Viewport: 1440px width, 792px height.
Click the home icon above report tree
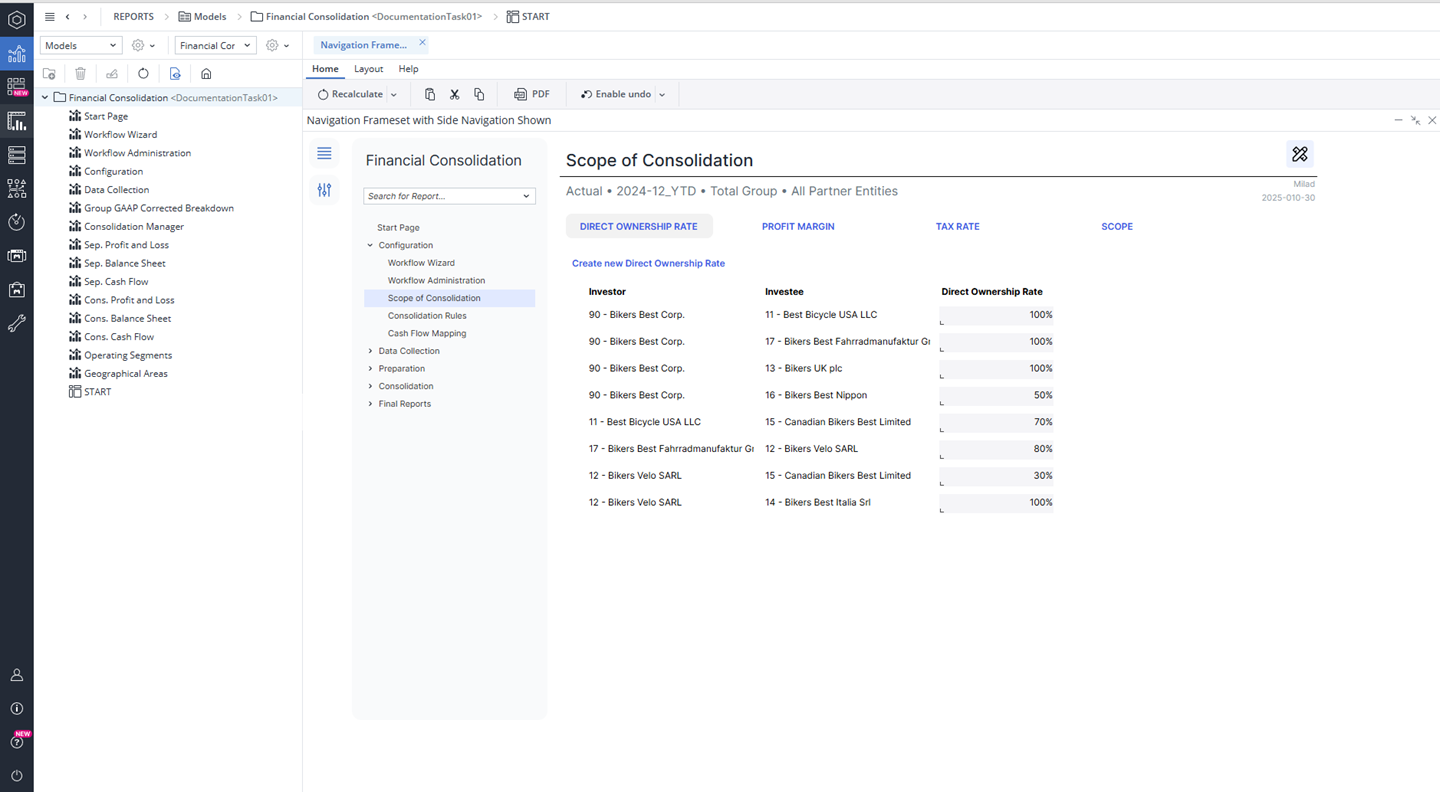pyautogui.click(x=206, y=74)
